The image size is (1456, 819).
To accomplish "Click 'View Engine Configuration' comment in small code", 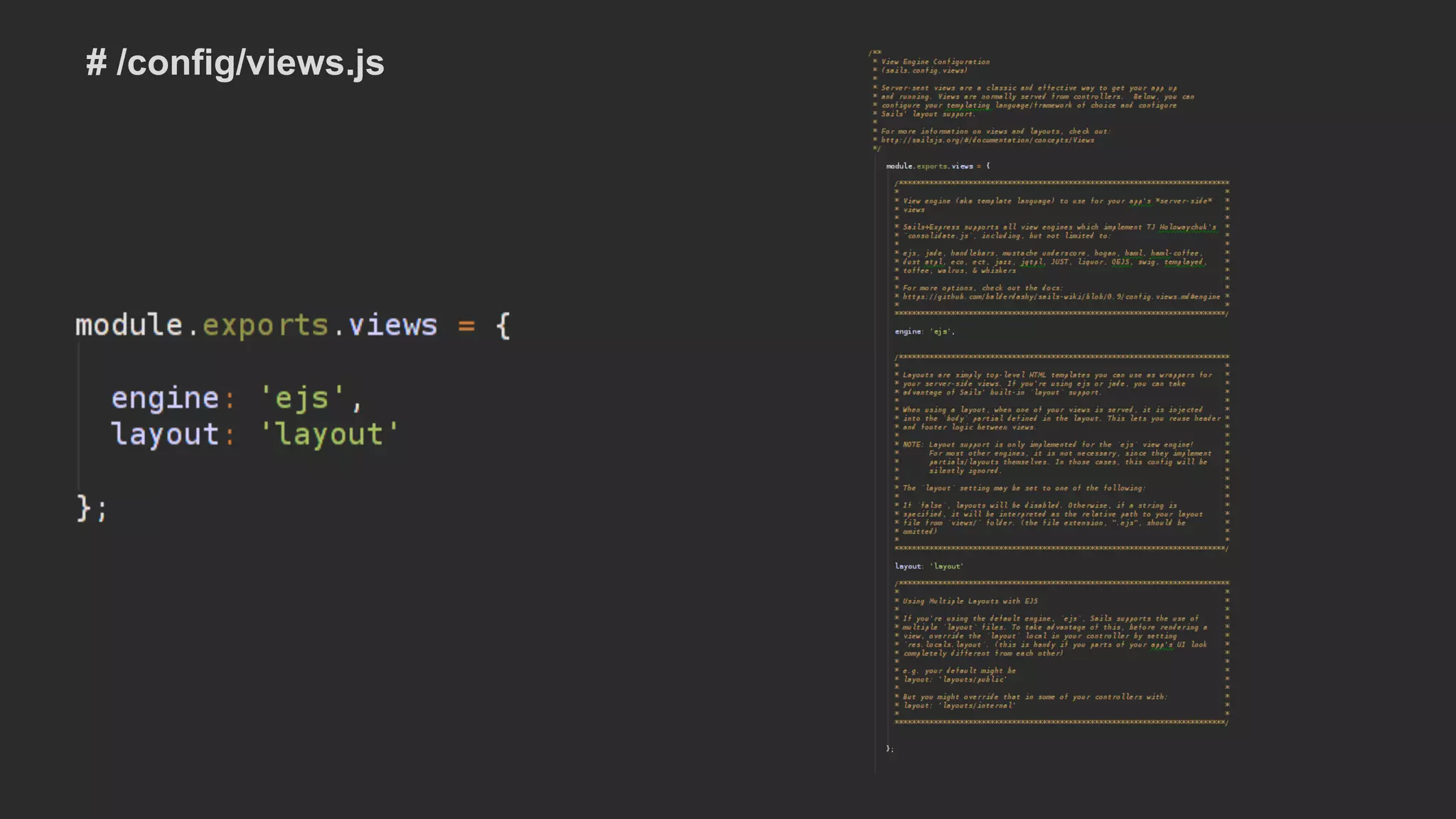I will [x=936, y=62].
